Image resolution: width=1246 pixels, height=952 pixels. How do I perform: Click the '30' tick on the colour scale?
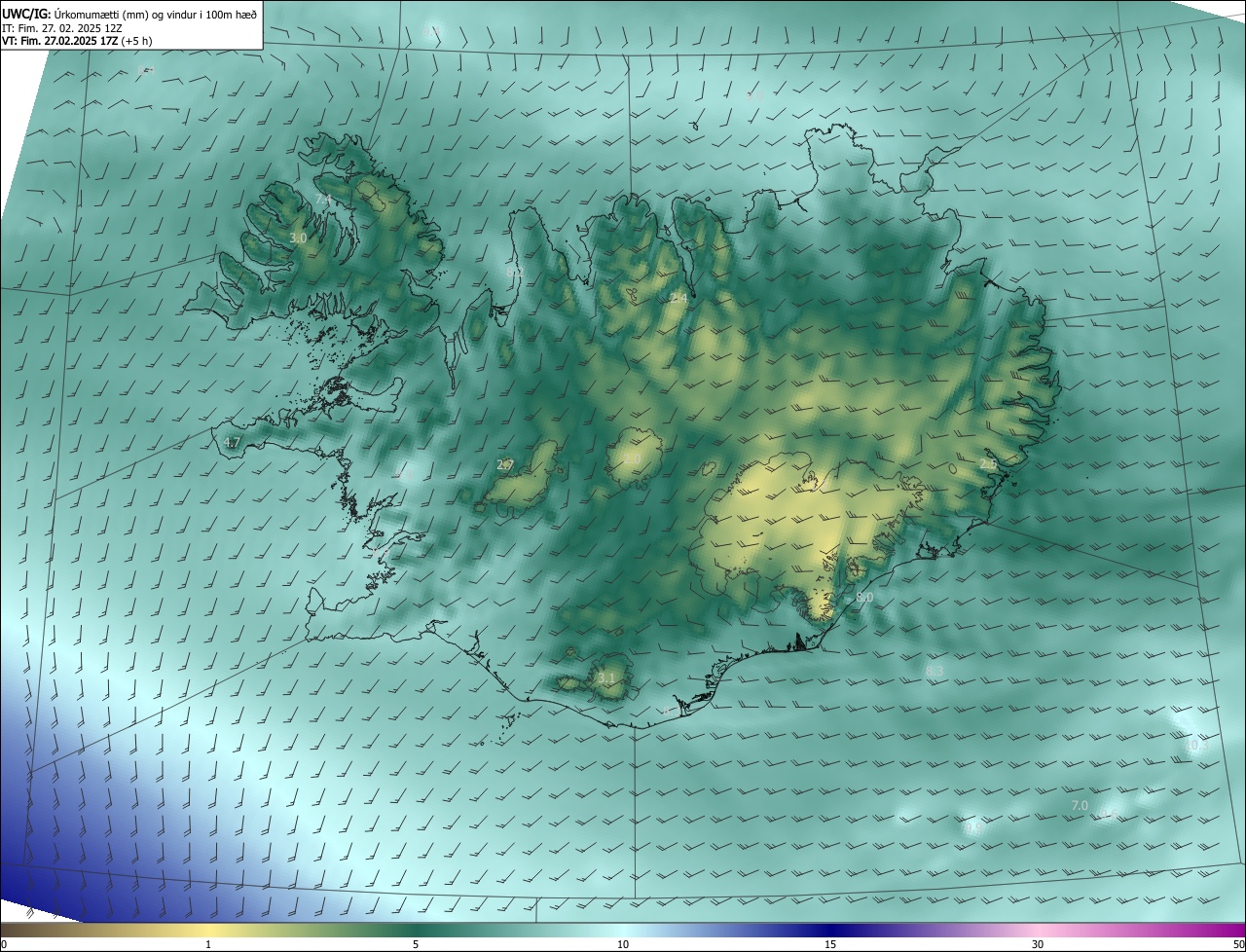[x=1038, y=944]
